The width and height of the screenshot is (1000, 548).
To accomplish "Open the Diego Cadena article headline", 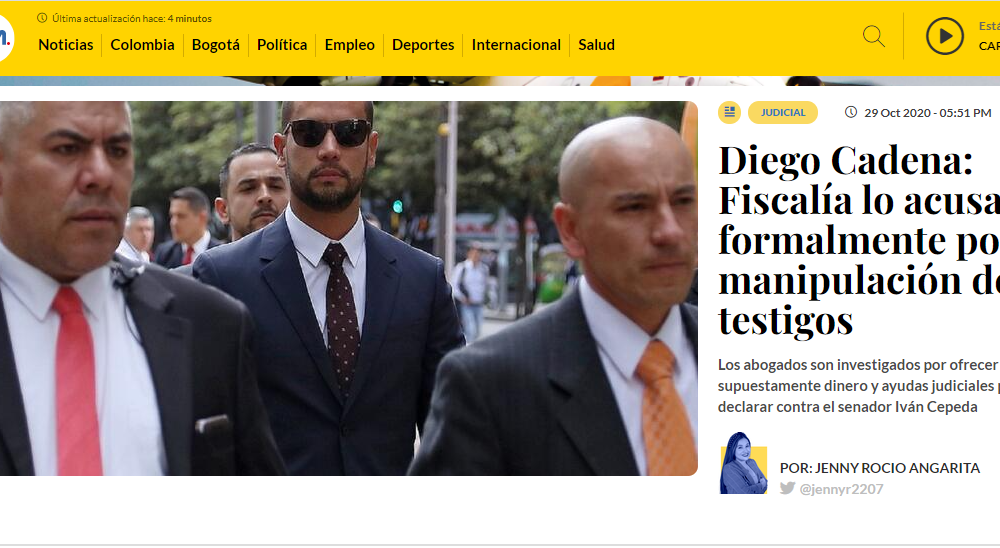I will pos(859,240).
